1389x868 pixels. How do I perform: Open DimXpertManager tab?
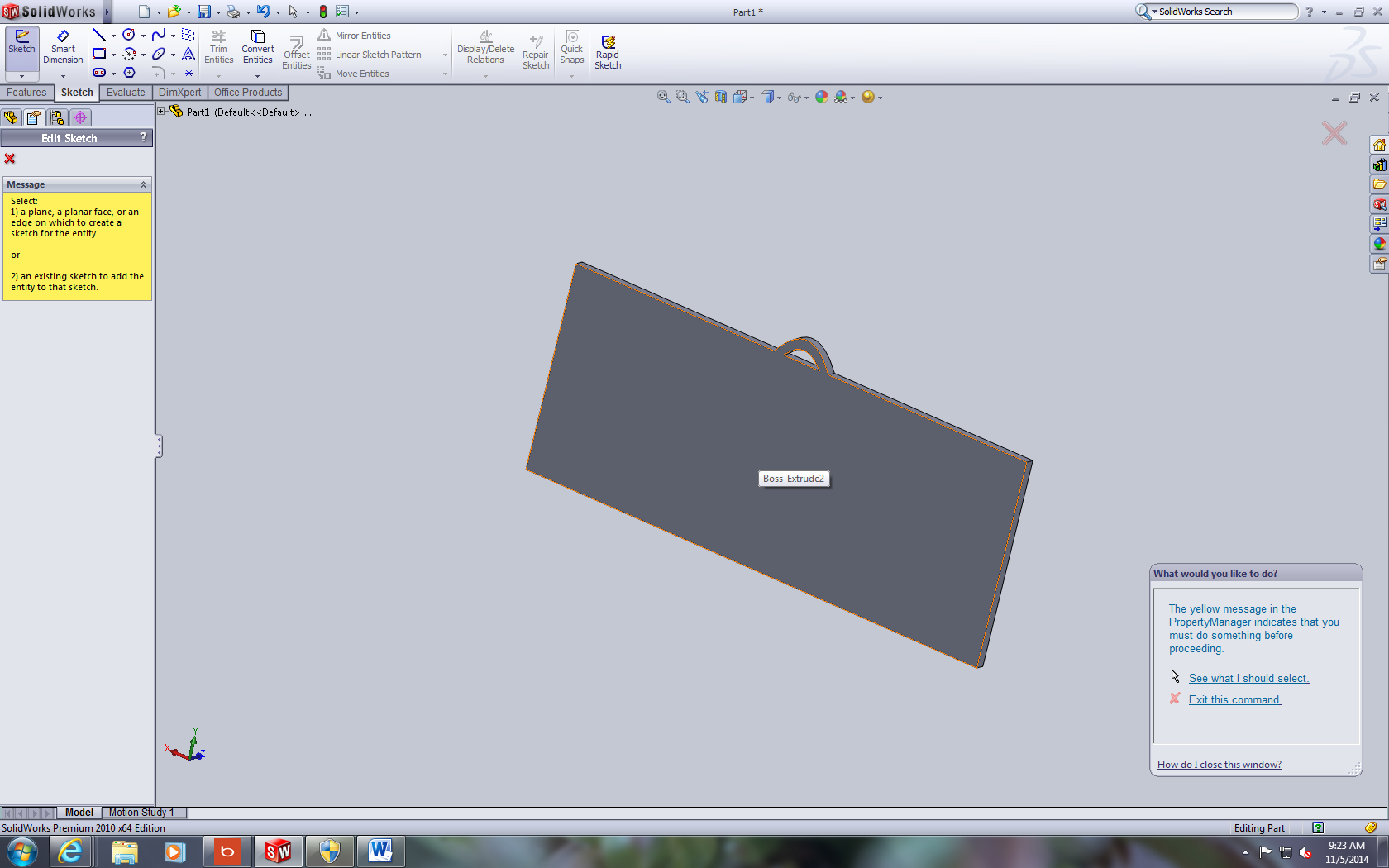coord(80,117)
